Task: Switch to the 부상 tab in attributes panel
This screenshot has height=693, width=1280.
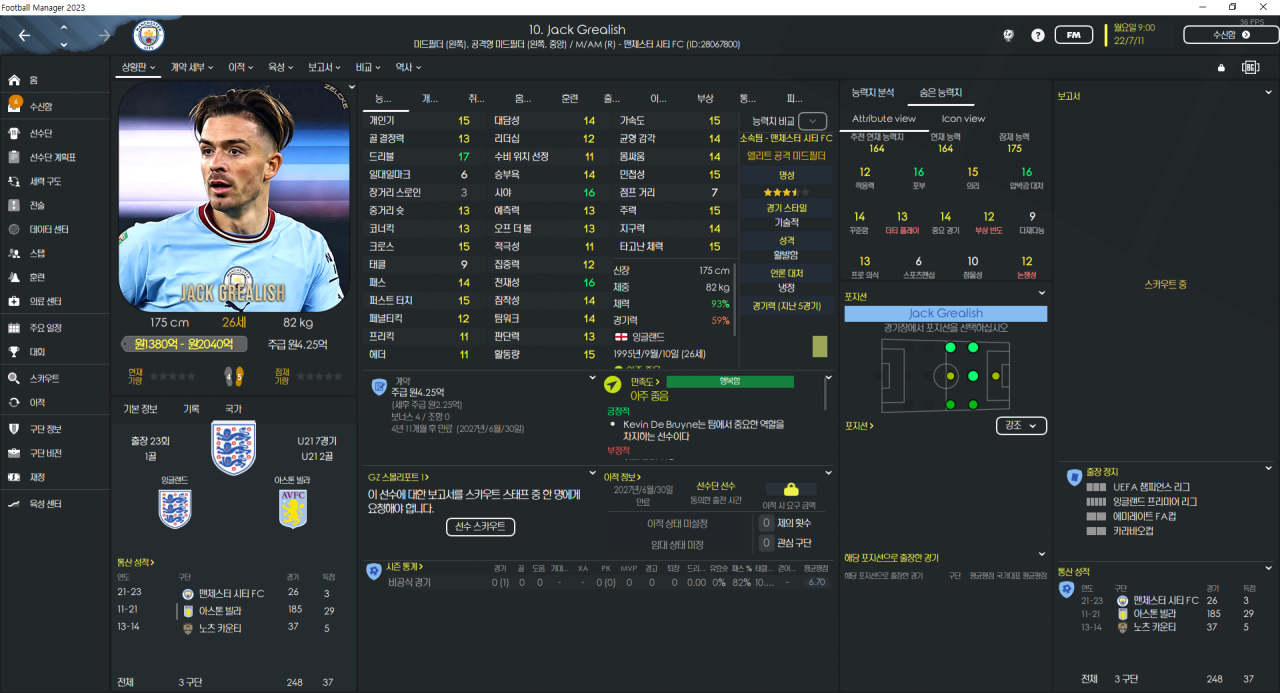Action: click(x=705, y=98)
